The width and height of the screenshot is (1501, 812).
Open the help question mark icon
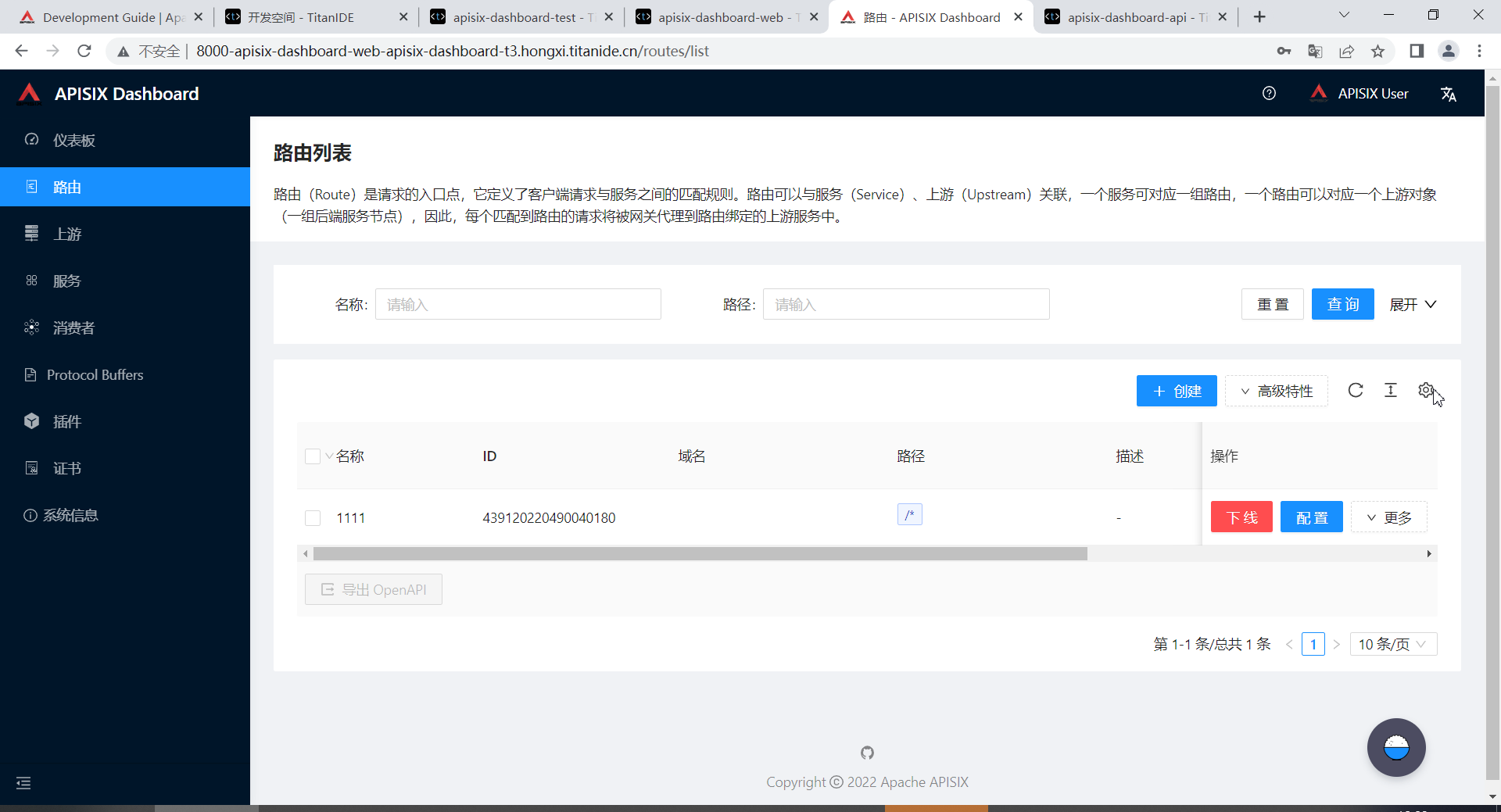pyautogui.click(x=1269, y=93)
